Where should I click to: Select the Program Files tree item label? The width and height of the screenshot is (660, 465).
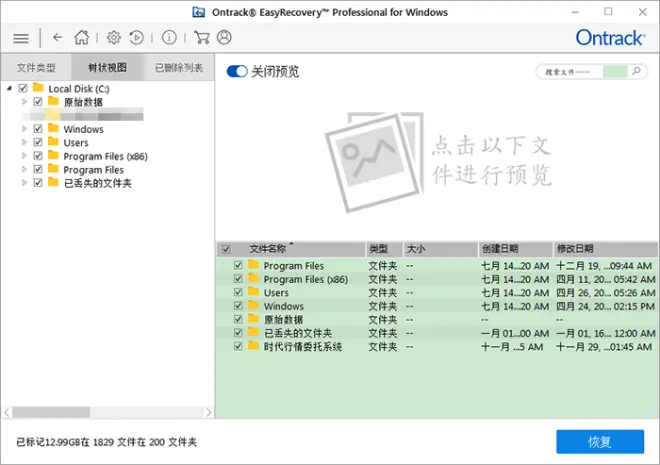click(93, 170)
